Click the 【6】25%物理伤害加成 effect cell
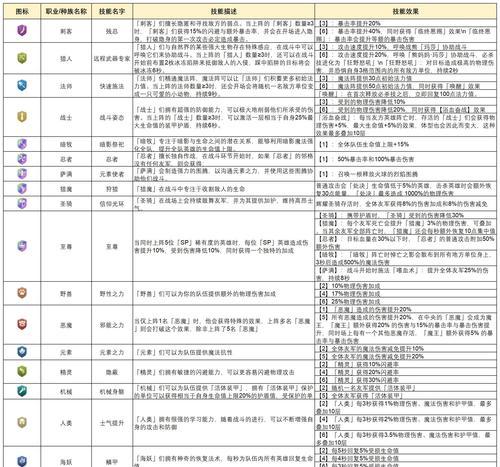The image size is (500, 467). 405,301
